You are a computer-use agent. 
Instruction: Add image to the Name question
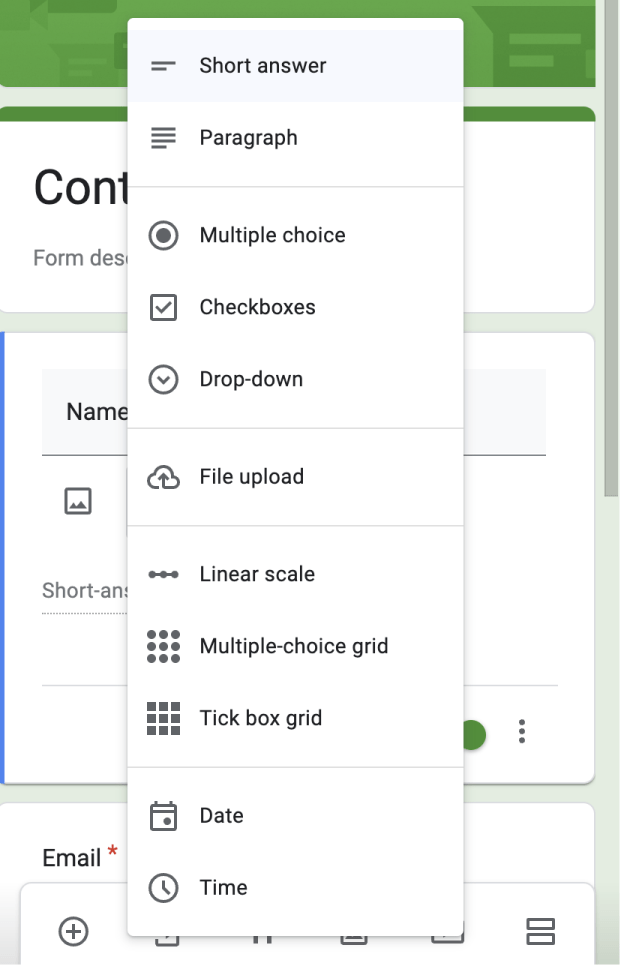(78, 501)
